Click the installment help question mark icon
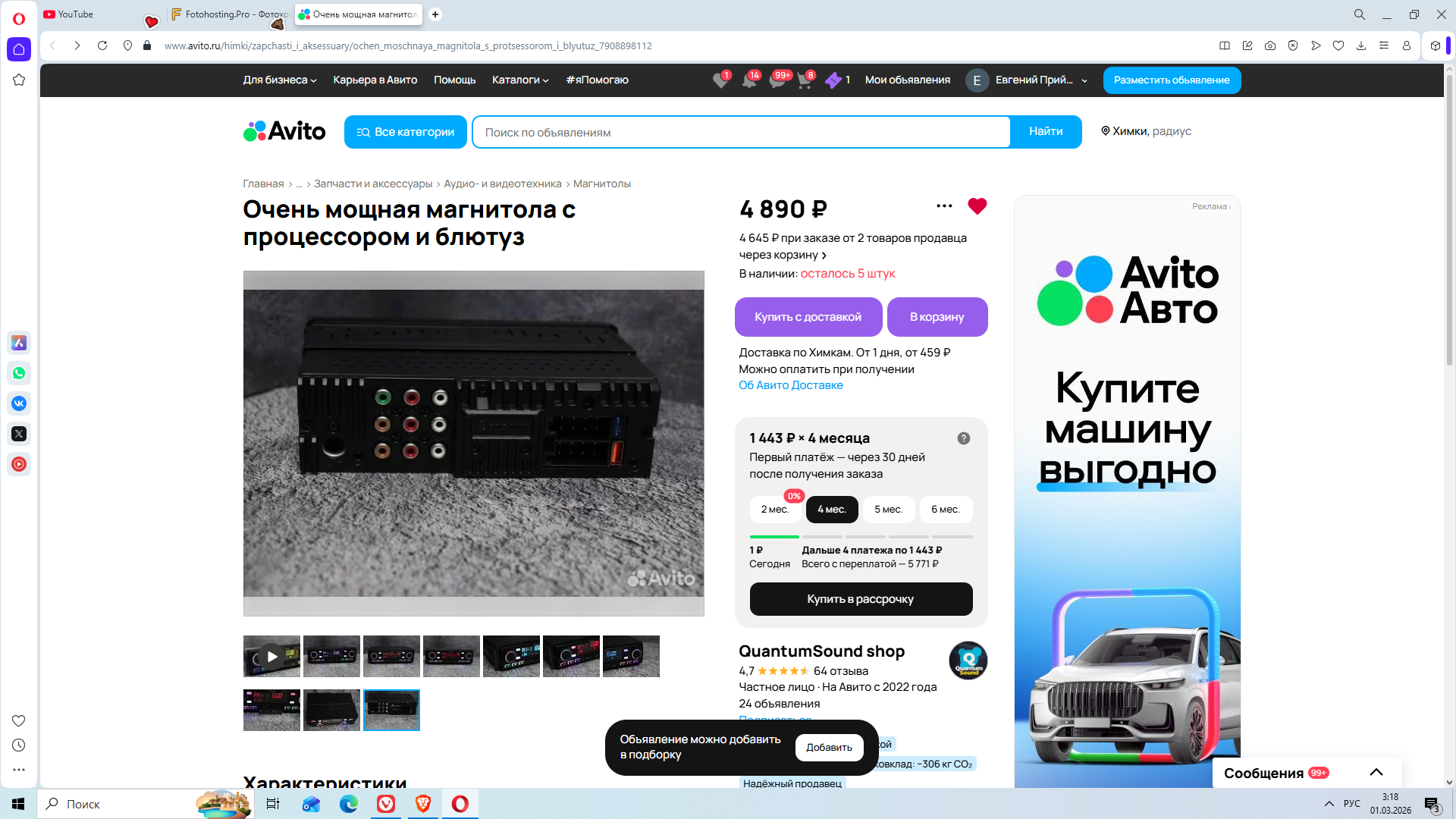The width and height of the screenshot is (1456, 819). pyautogui.click(x=963, y=438)
